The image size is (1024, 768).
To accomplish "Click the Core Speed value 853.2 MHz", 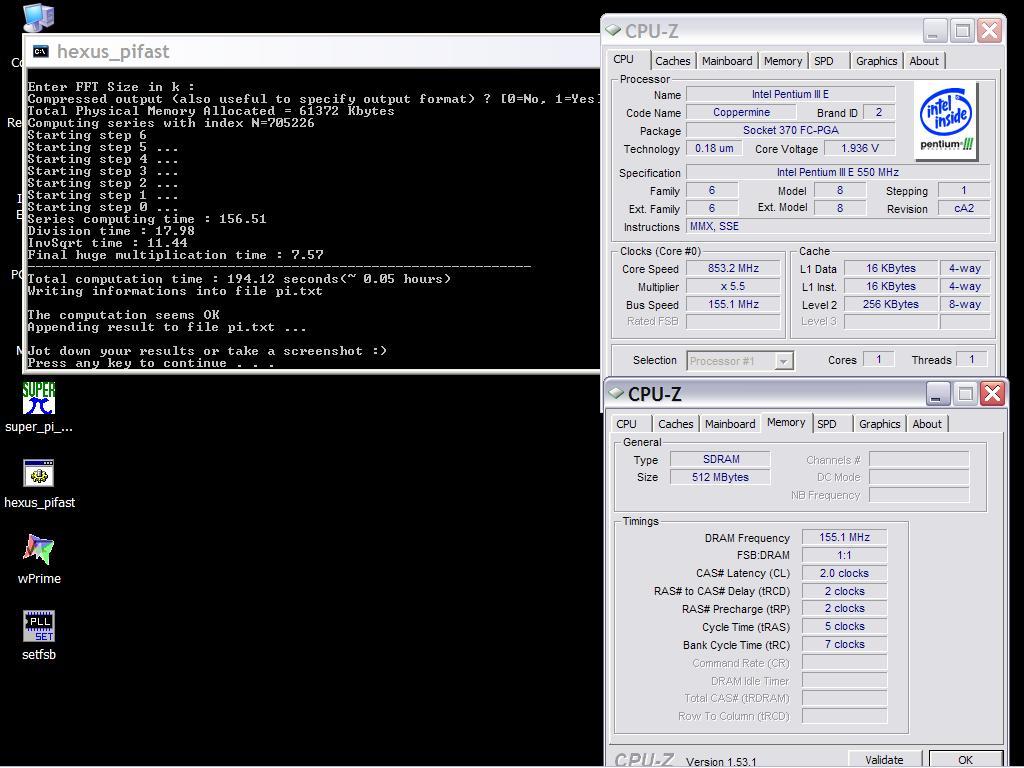I will [x=733, y=268].
